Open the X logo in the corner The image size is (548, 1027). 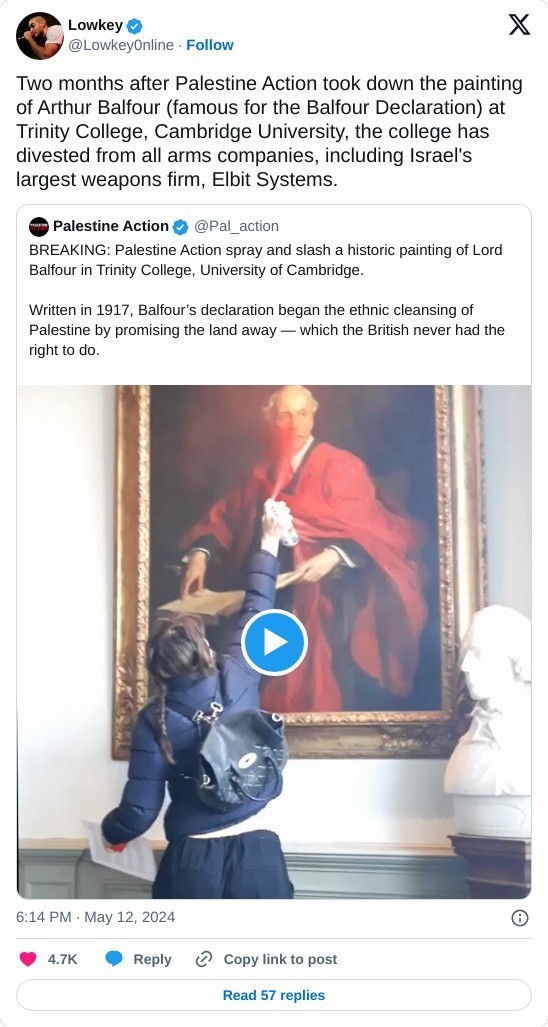tap(519, 26)
